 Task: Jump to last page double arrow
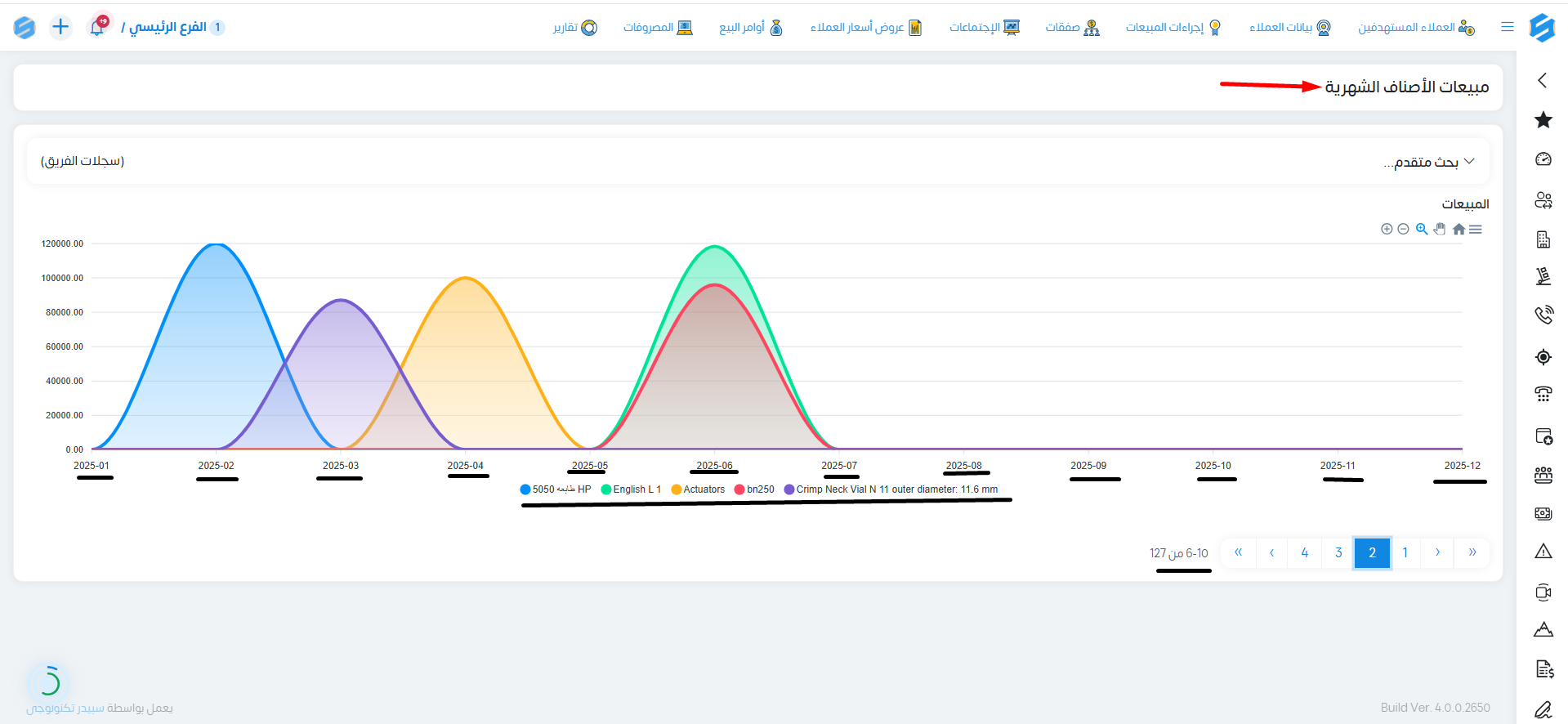(x=1239, y=552)
